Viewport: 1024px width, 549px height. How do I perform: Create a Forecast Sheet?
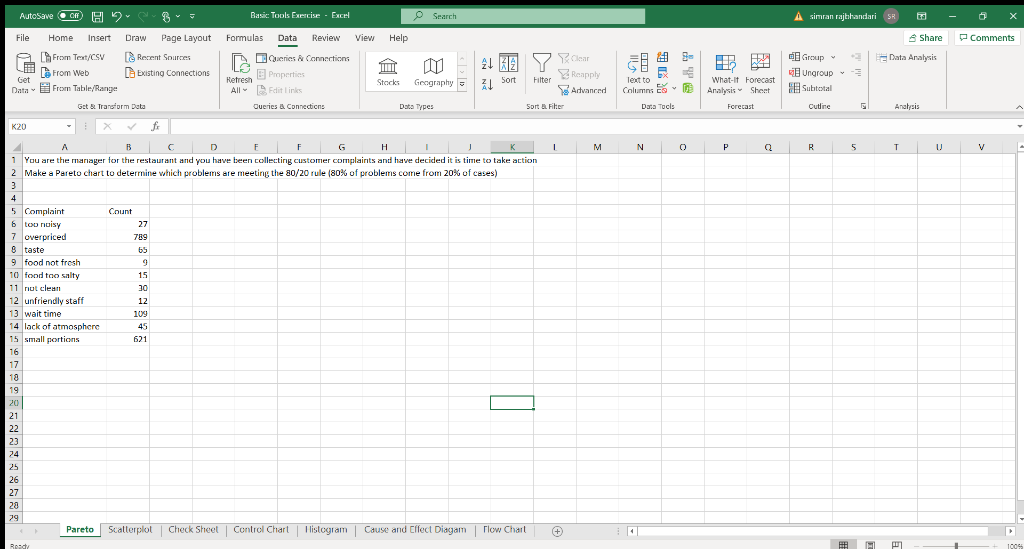[x=760, y=73]
